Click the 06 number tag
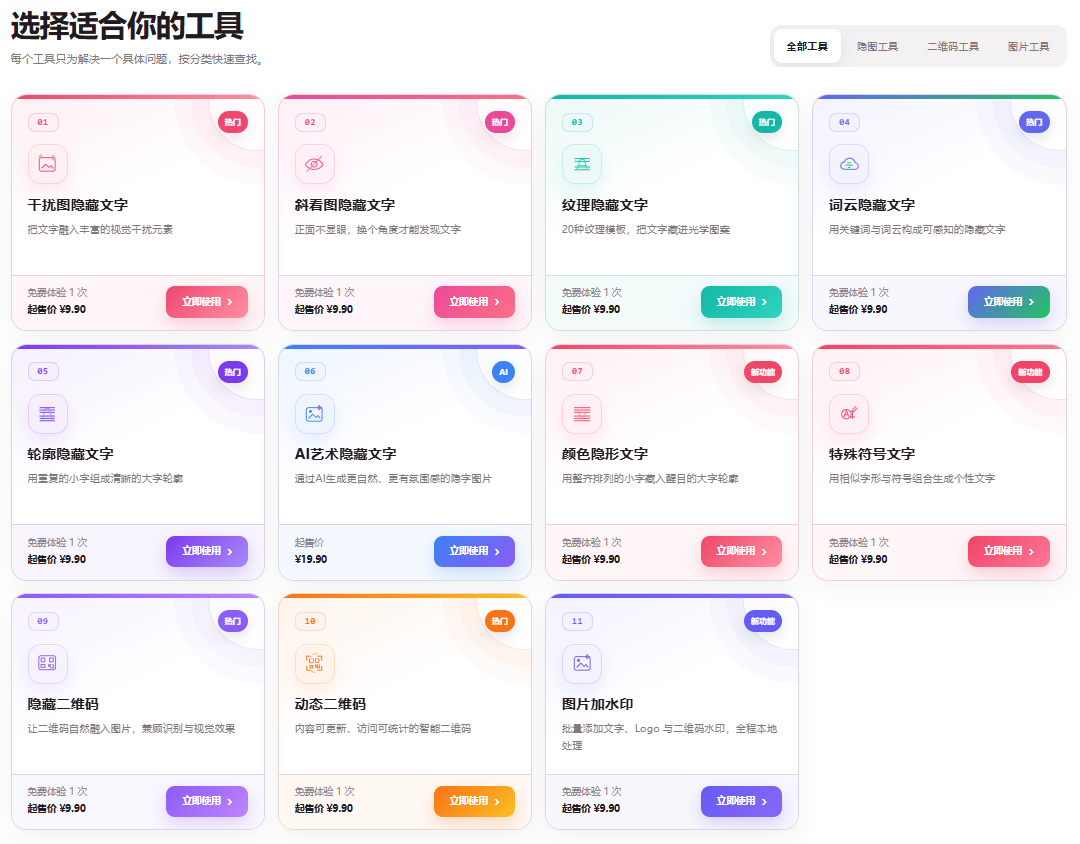Screen dimensions: 1080x844 [310, 371]
